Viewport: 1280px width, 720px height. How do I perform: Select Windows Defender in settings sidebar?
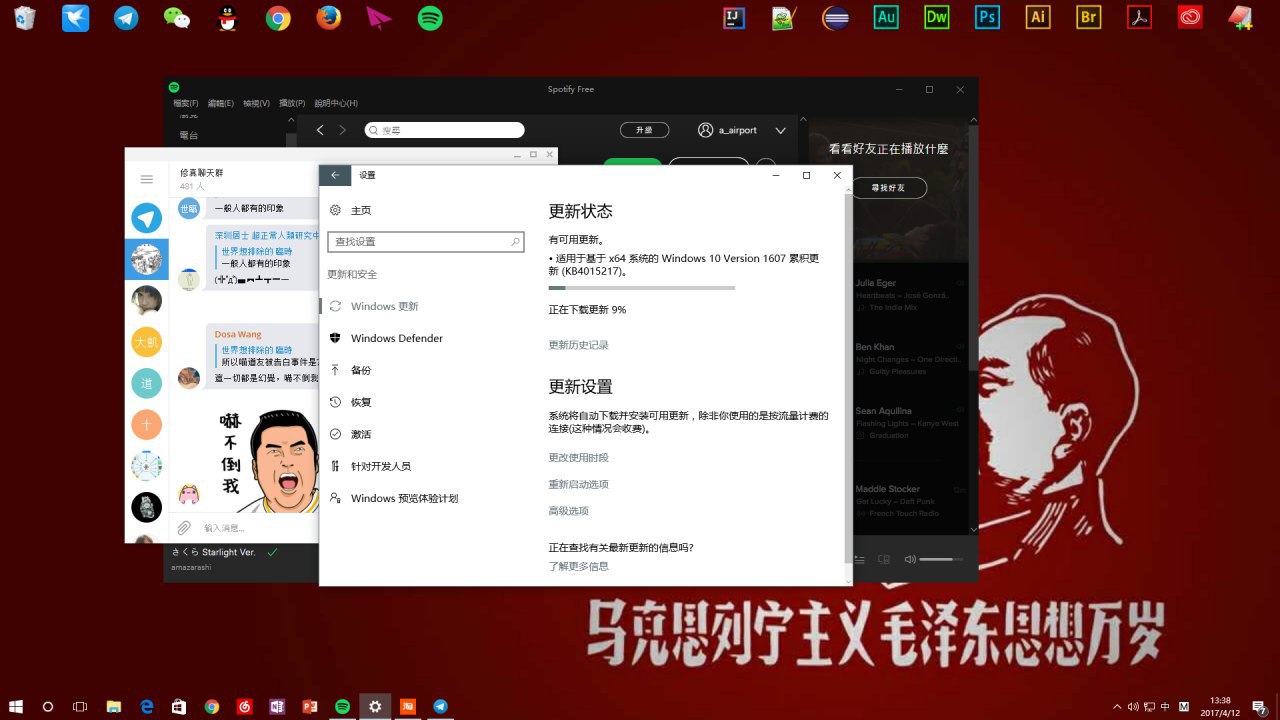point(396,338)
